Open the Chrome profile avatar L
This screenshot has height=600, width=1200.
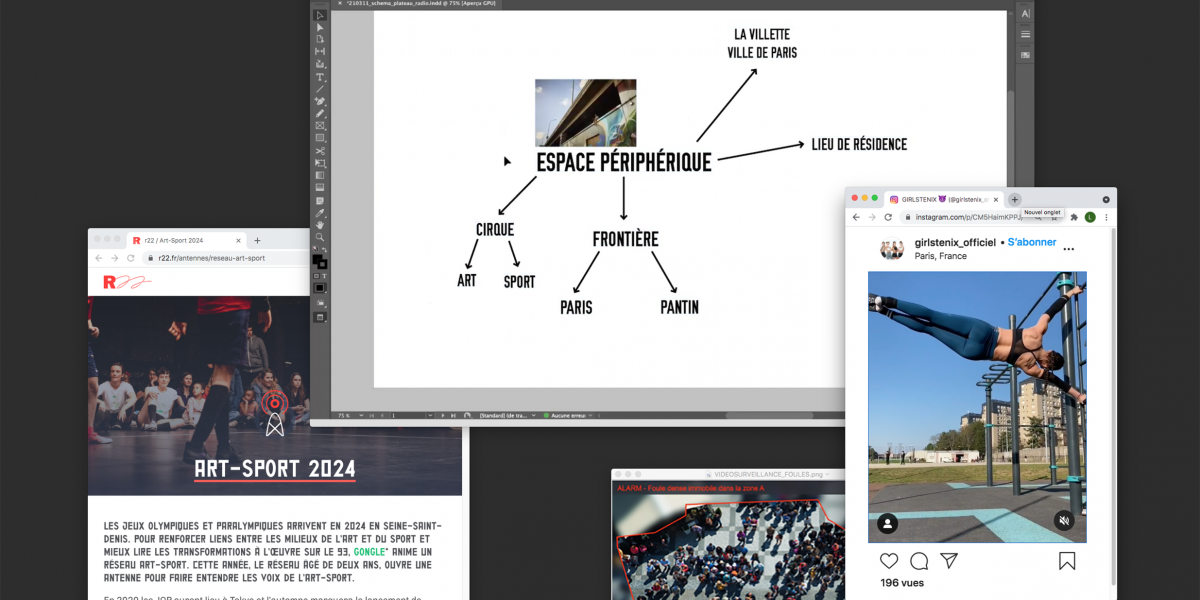point(1090,217)
